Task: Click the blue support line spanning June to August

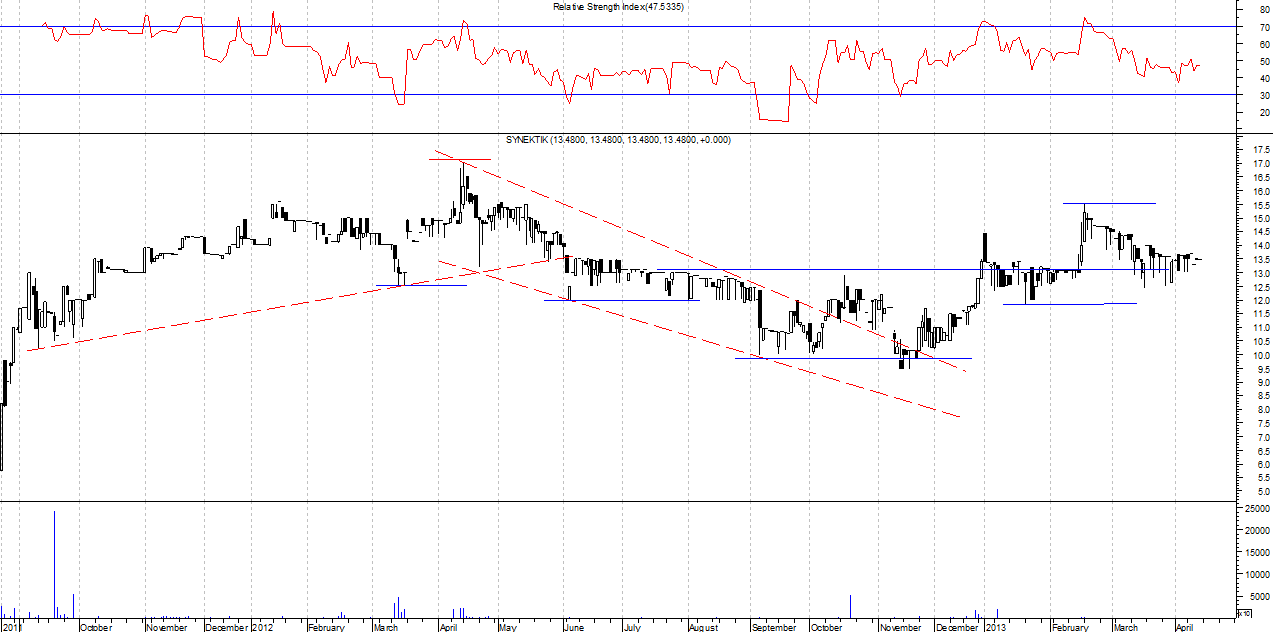Action: coord(620,300)
